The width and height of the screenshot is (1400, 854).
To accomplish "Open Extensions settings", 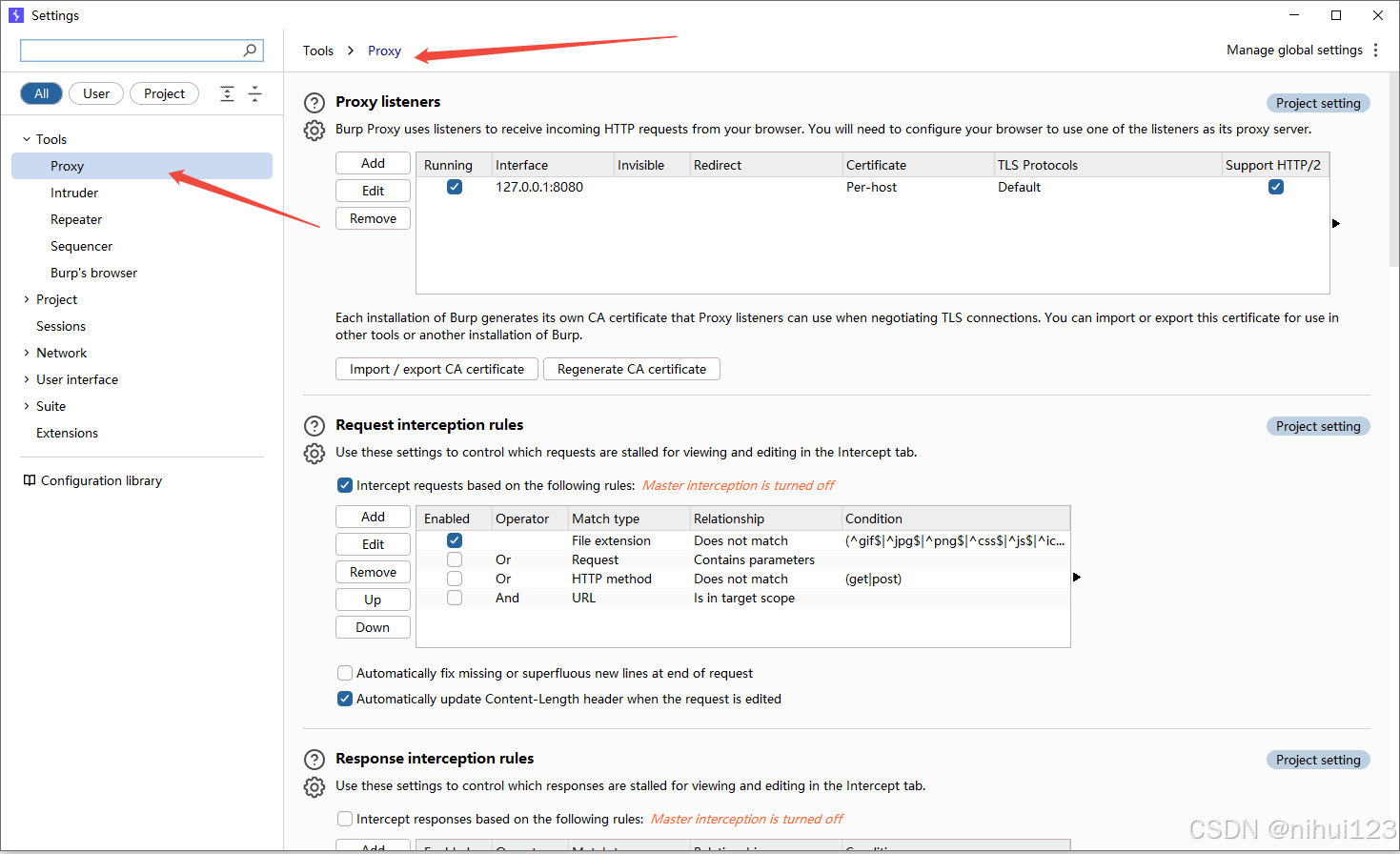I will 67,433.
